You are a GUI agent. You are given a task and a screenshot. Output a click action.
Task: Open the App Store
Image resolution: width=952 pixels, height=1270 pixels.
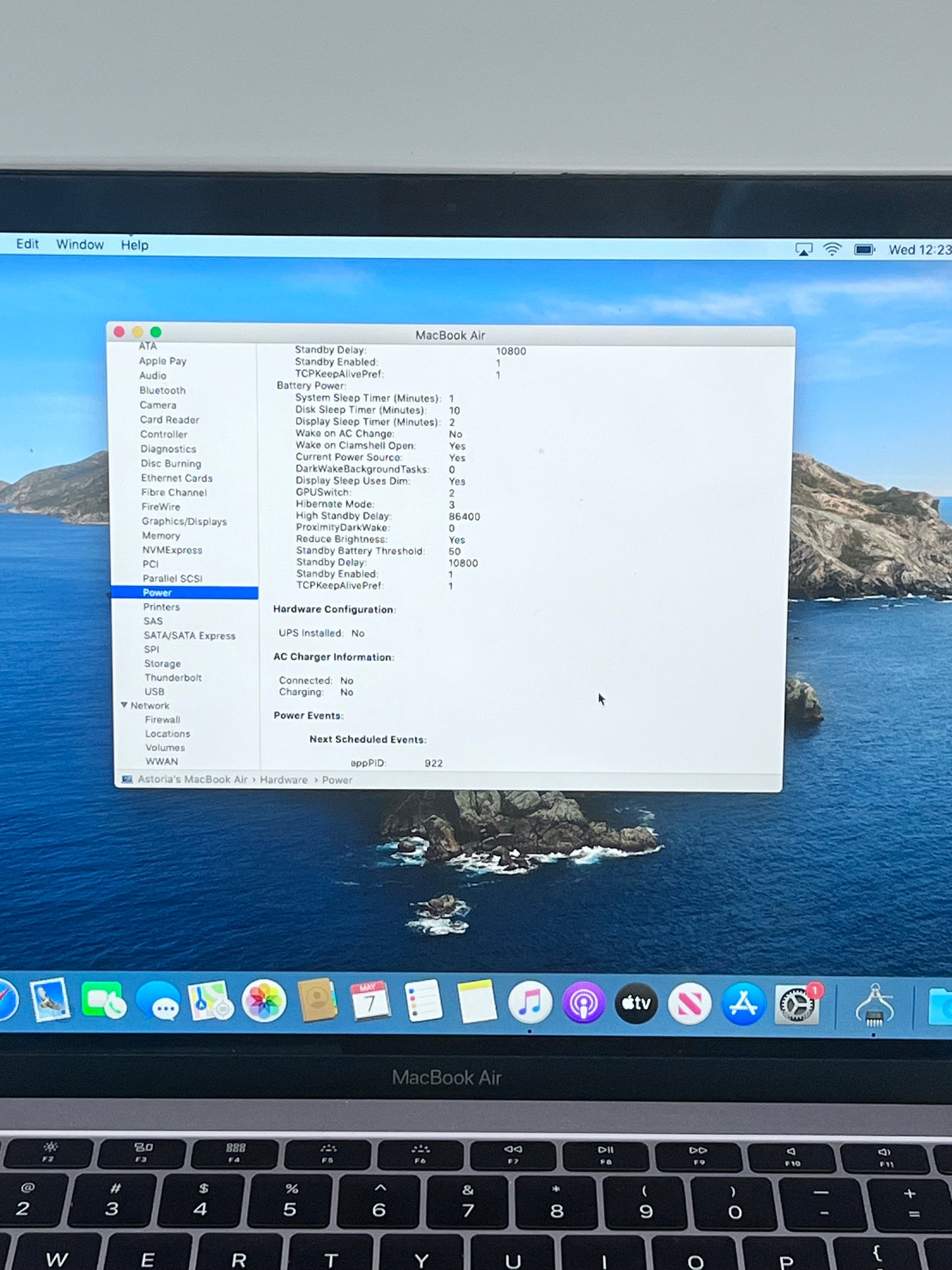point(743,1004)
